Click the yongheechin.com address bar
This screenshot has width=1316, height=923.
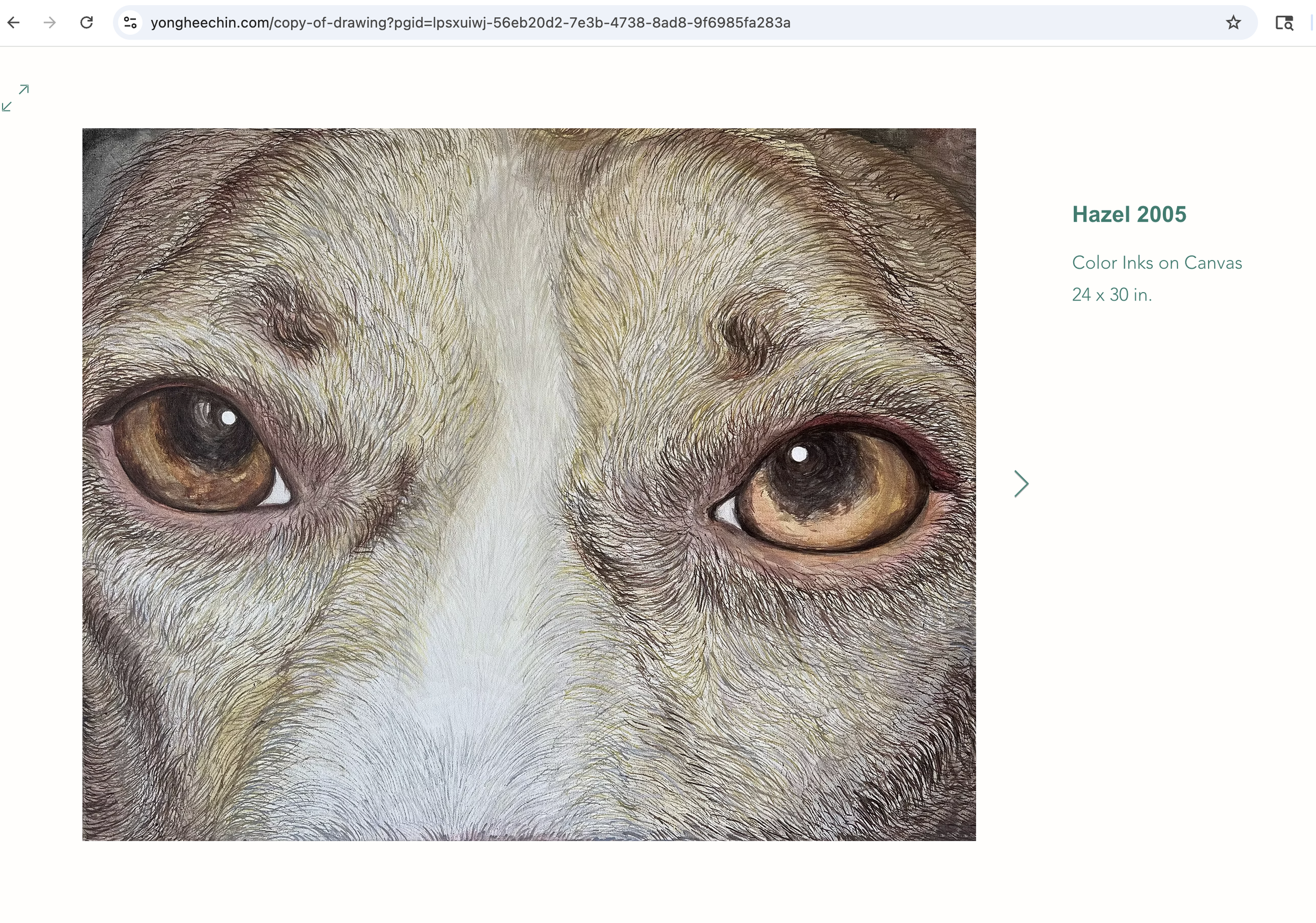(470, 23)
